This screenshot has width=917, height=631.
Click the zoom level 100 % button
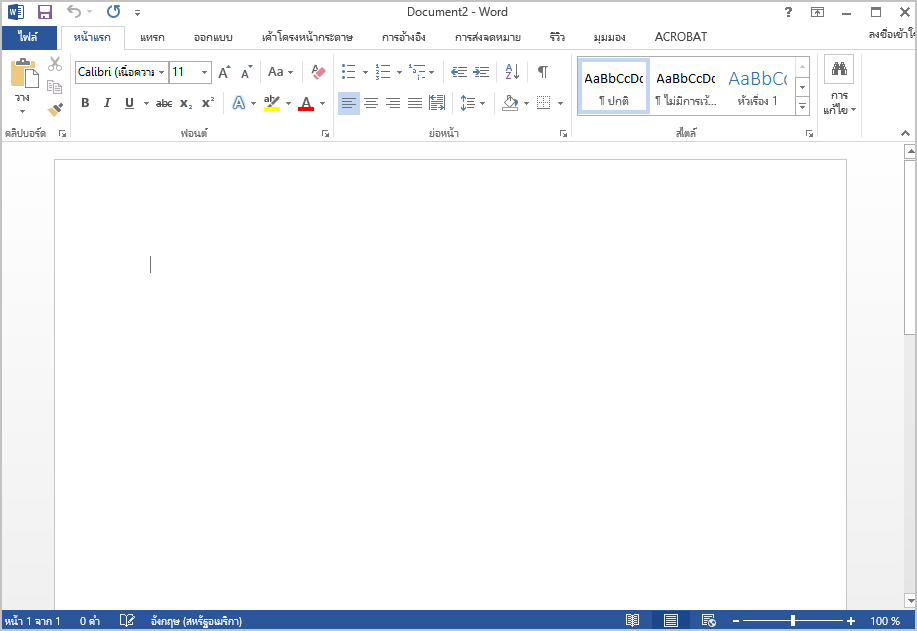885,620
